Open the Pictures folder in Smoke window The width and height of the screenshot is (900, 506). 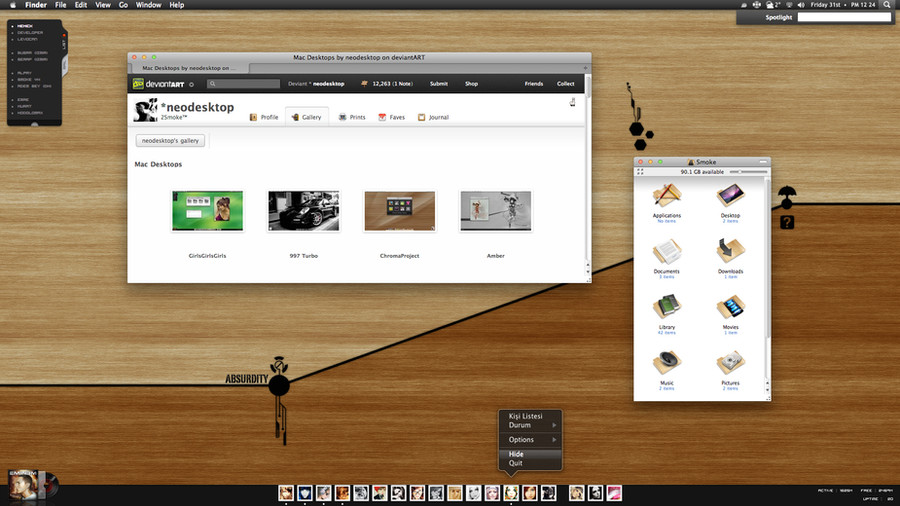tap(730, 363)
